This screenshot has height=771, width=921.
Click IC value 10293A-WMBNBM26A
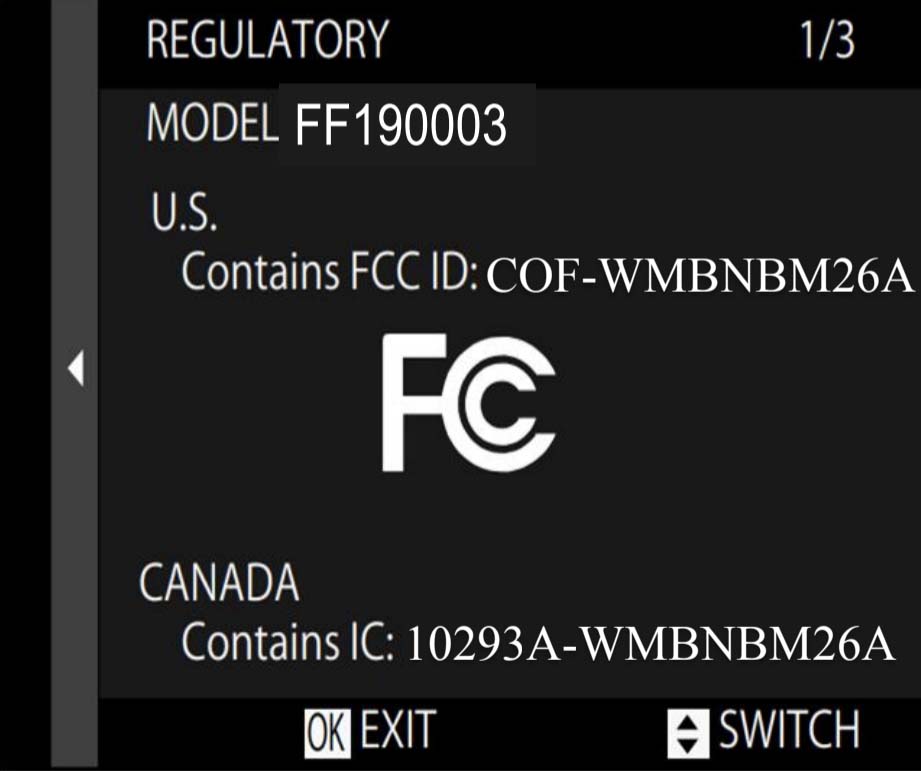point(650,644)
